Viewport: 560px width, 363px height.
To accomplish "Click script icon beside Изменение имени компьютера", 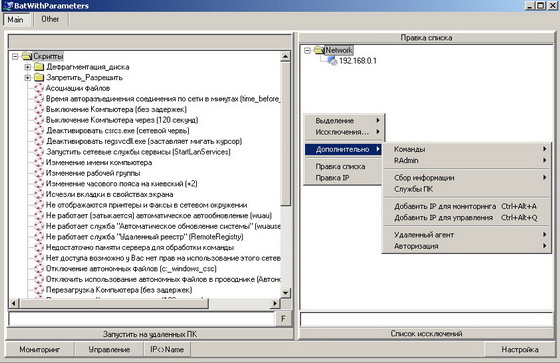I will (x=39, y=163).
